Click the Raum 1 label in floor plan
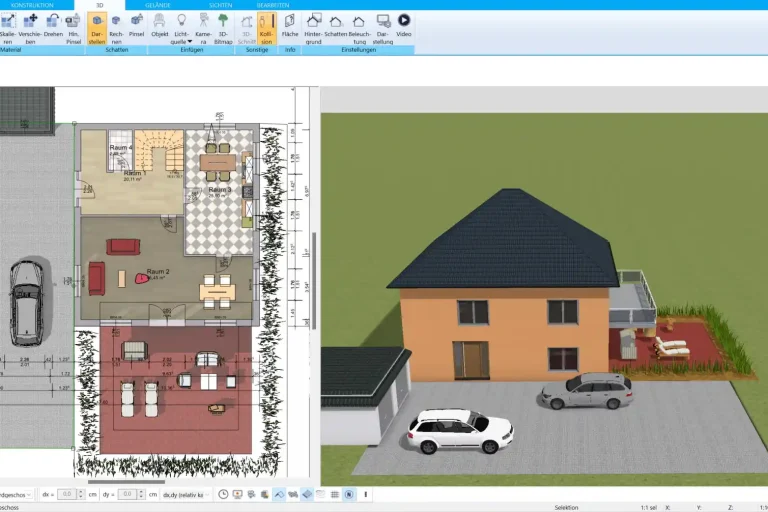Image resolution: width=768 pixels, height=512 pixels. [x=135, y=173]
